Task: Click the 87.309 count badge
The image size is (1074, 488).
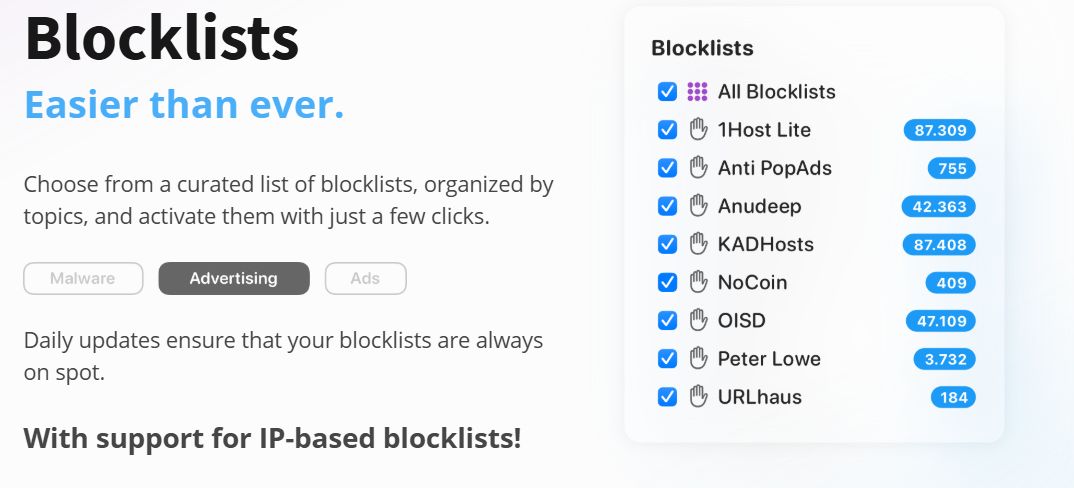Action: tap(939, 130)
